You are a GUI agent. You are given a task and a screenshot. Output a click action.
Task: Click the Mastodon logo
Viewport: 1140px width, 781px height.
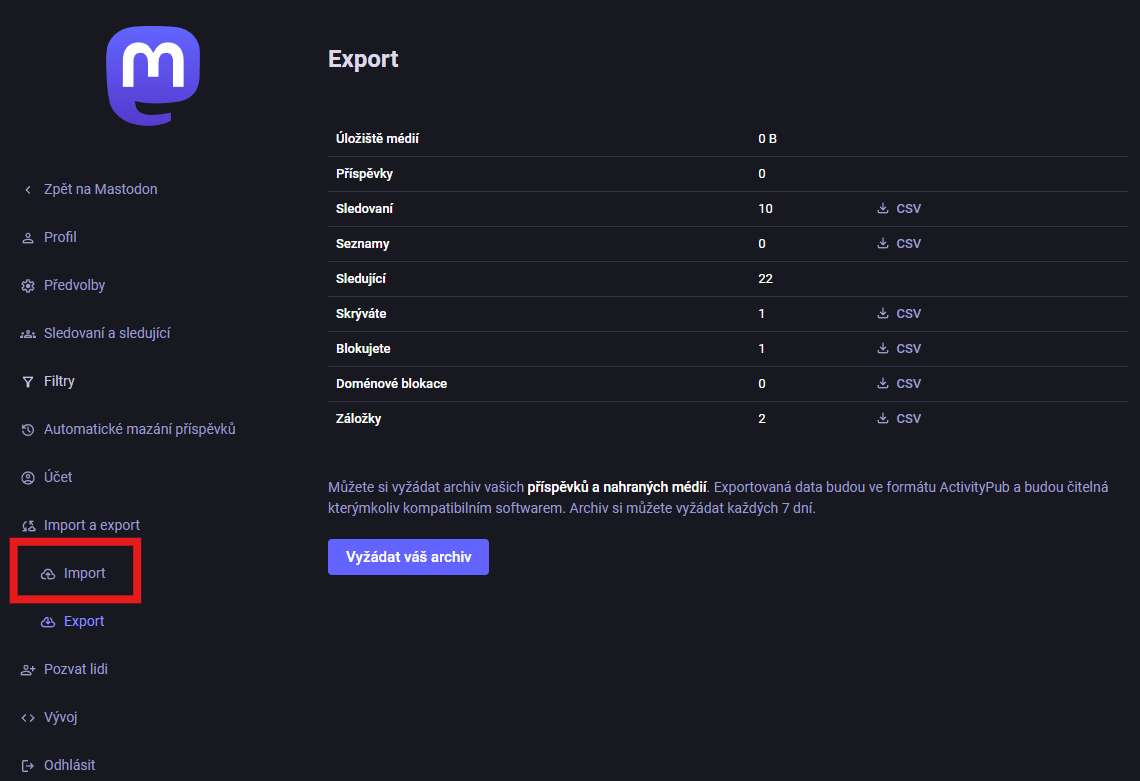point(153,75)
